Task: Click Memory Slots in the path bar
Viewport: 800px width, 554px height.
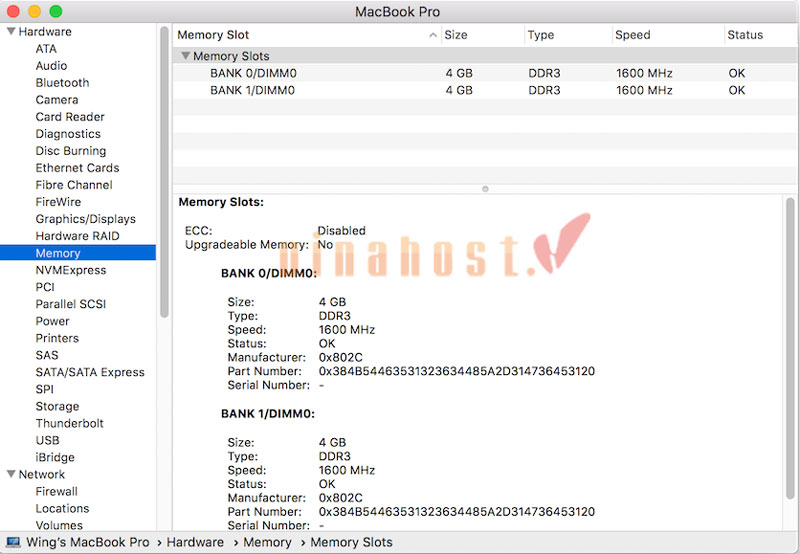Action: tap(352, 542)
